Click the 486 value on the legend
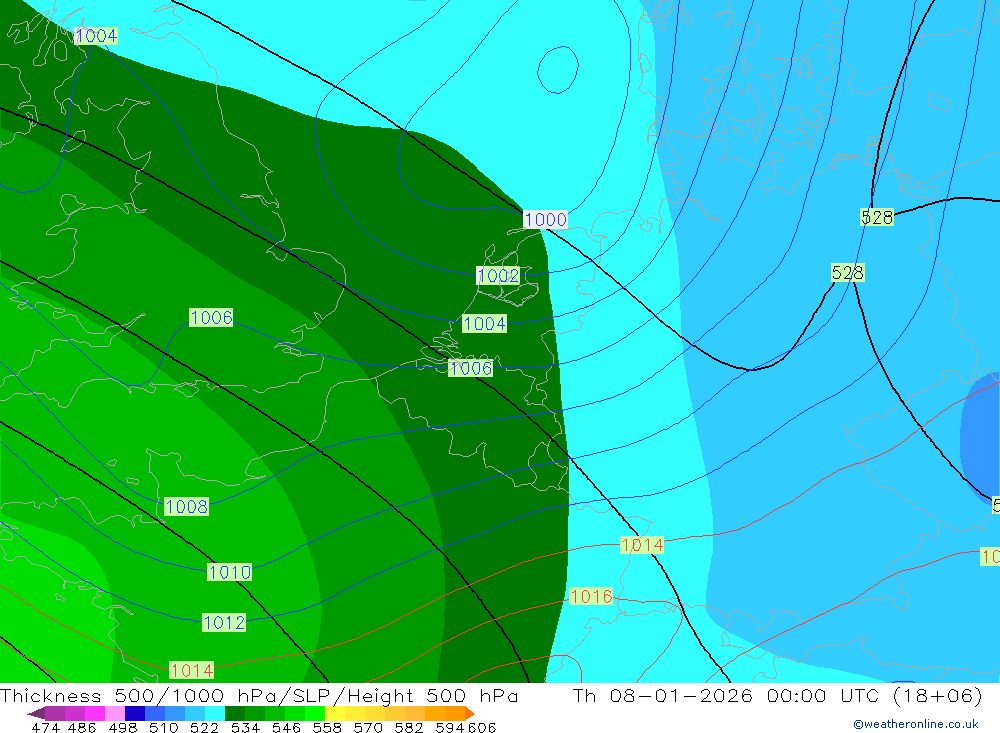This screenshot has height=733, width=1000. (81, 727)
